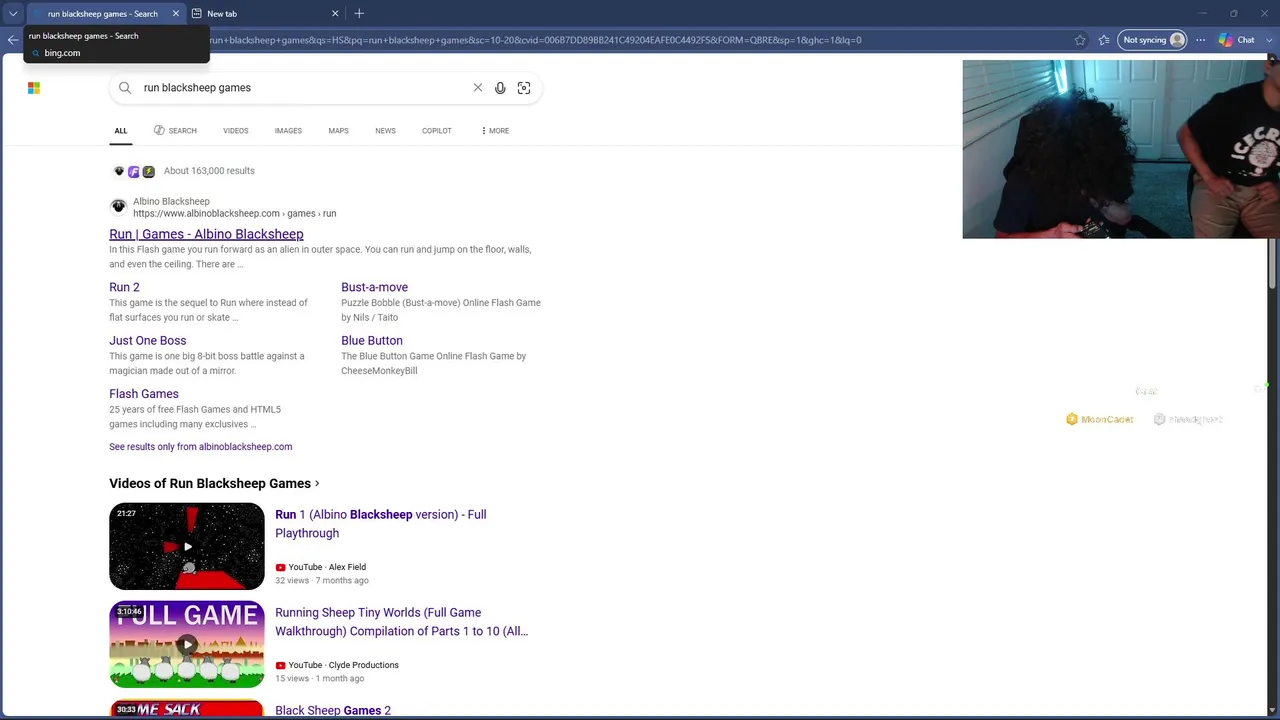
Task: Expand Videos of Run Blacksheep Games heading
Action: tap(214, 484)
